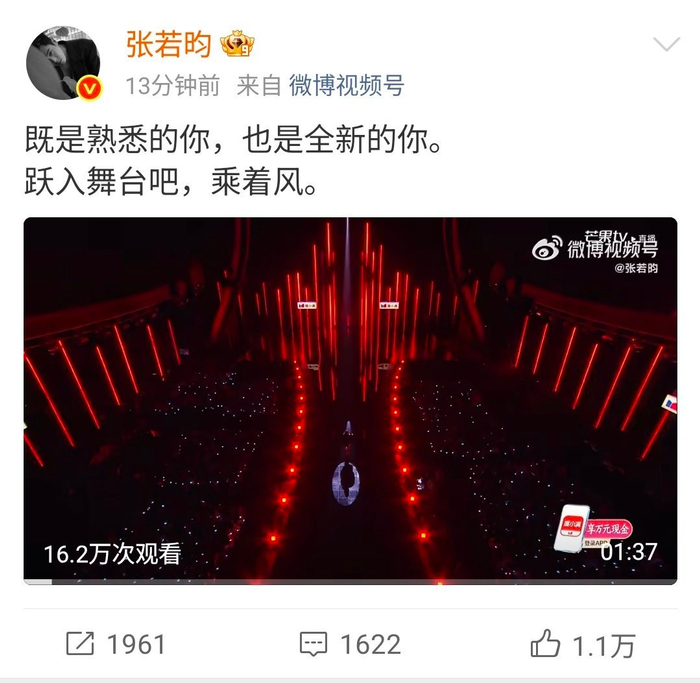
Task: Click the orange verified V badge
Action: coord(89,88)
